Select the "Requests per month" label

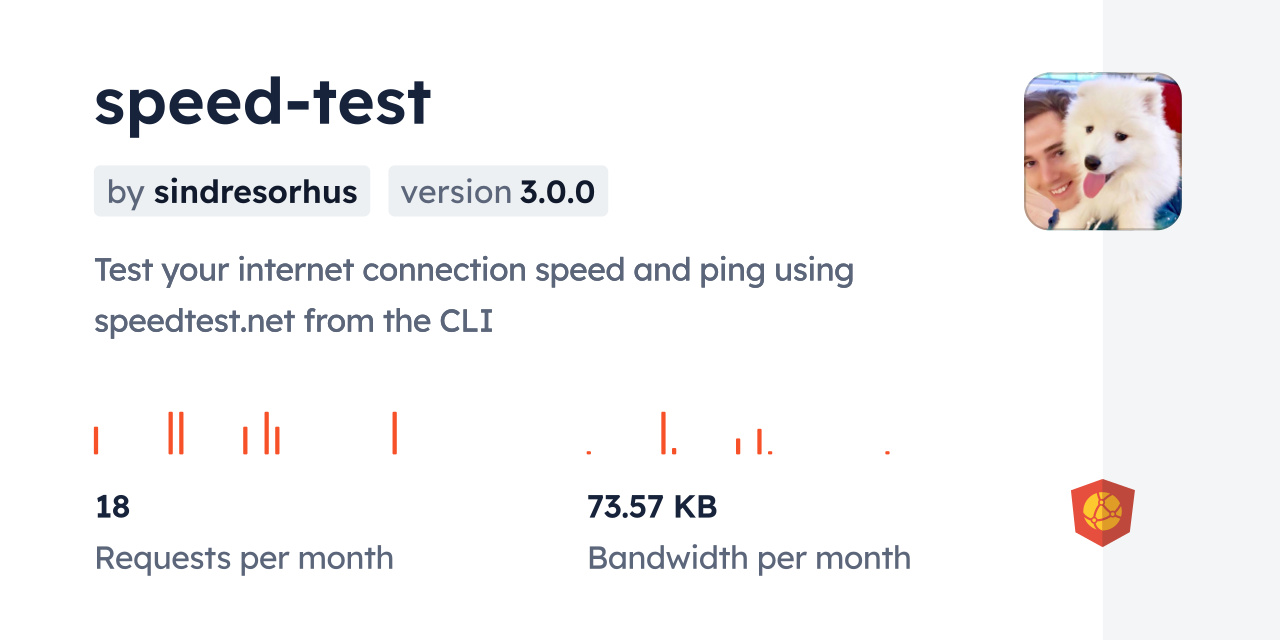click(x=244, y=558)
